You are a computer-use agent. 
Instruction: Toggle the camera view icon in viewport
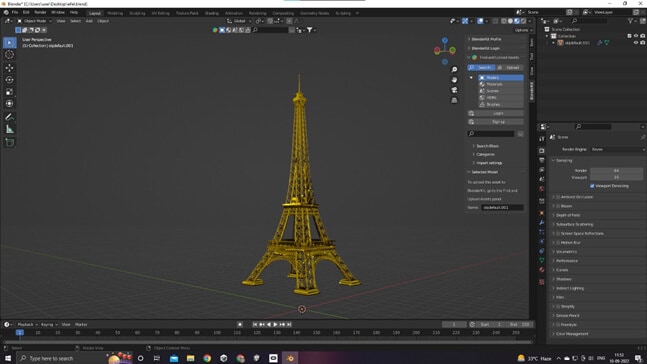click(x=454, y=90)
